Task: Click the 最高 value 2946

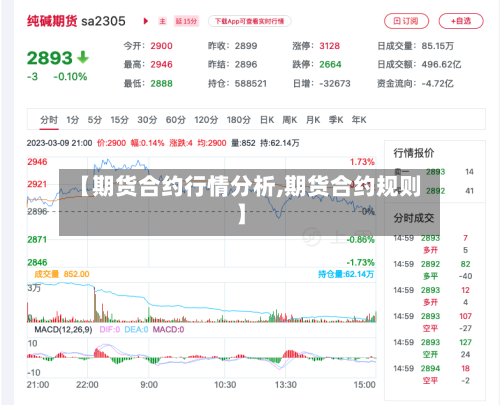Action: 161,64
